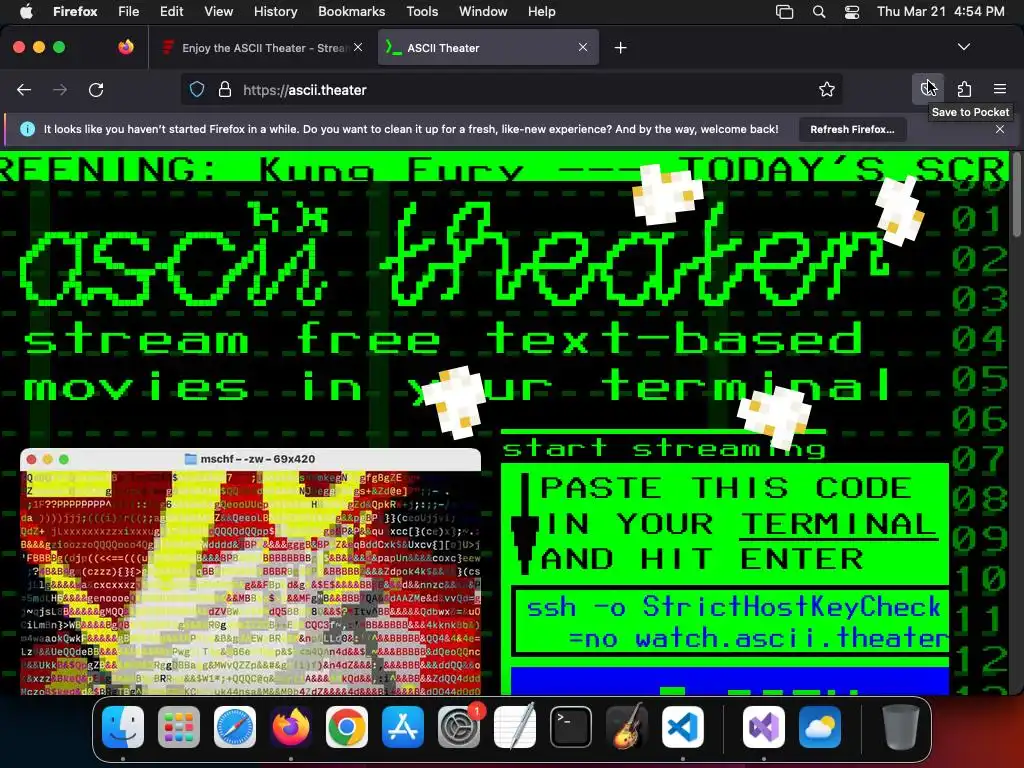Close the ASCII Theater tab
Viewport: 1024px width, 768px height.
coord(583,47)
